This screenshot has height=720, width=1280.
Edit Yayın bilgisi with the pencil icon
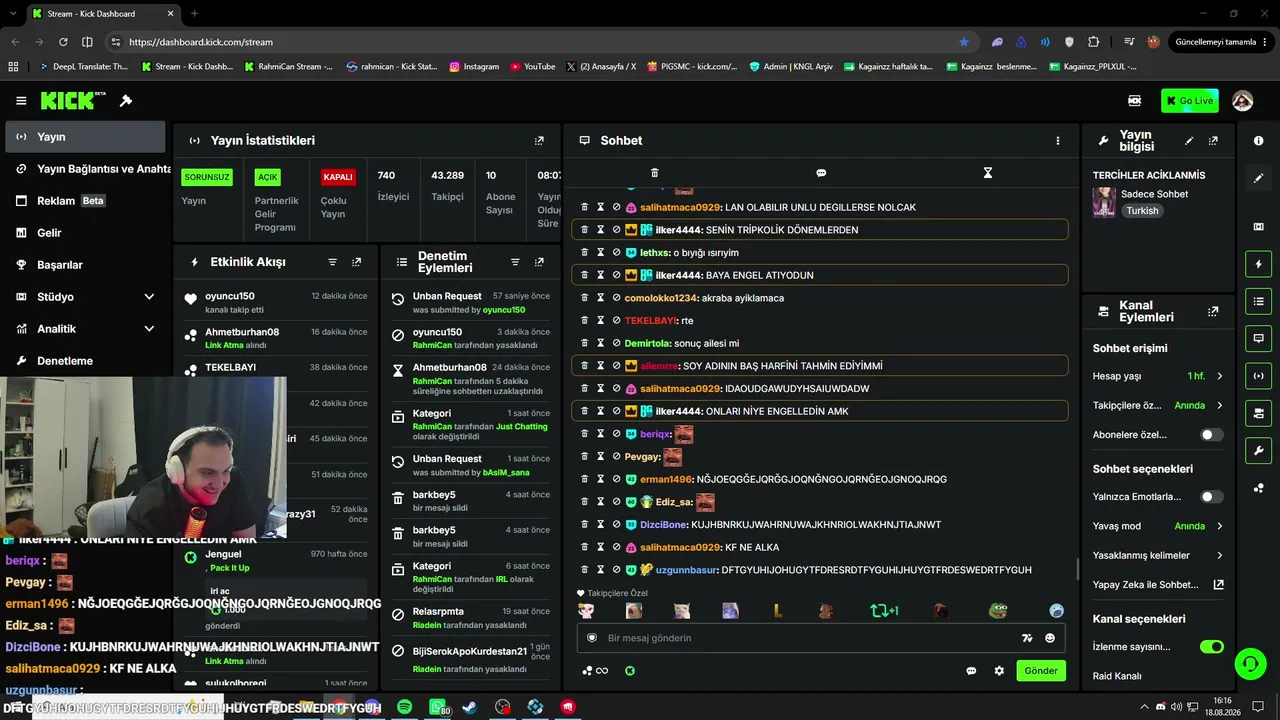[x=1189, y=141]
